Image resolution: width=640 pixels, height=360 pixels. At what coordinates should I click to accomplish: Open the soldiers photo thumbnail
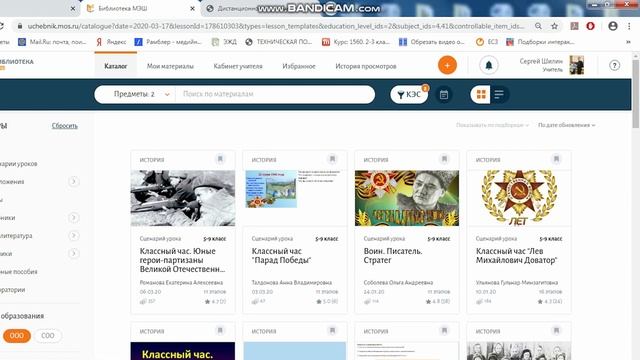pyautogui.click(x=183, y=198)
